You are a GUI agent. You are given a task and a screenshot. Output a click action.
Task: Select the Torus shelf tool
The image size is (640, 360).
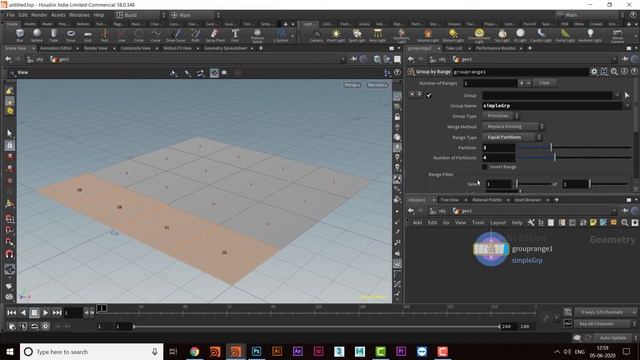click(71, 35)
